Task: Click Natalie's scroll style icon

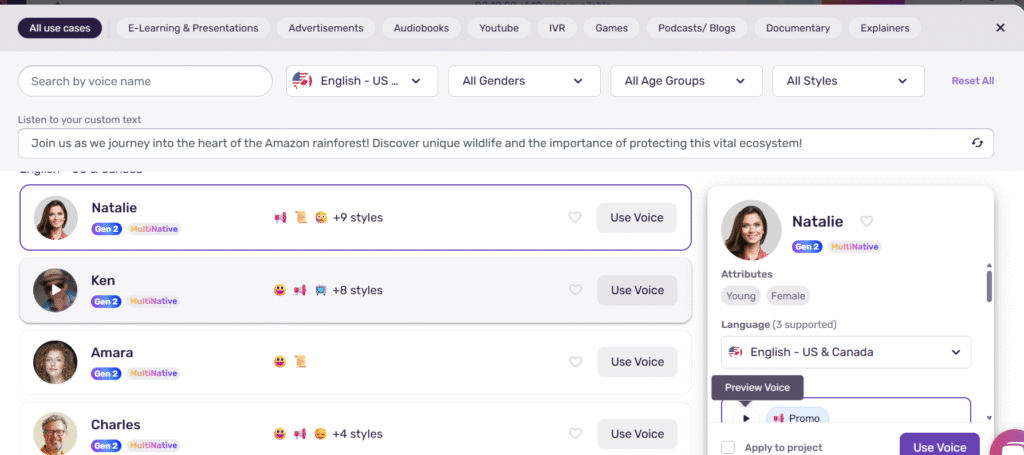Action: tap(300, 217)
